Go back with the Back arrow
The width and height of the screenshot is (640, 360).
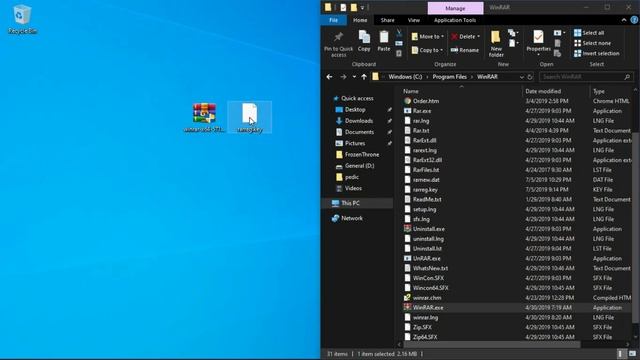tap(329, 77)
